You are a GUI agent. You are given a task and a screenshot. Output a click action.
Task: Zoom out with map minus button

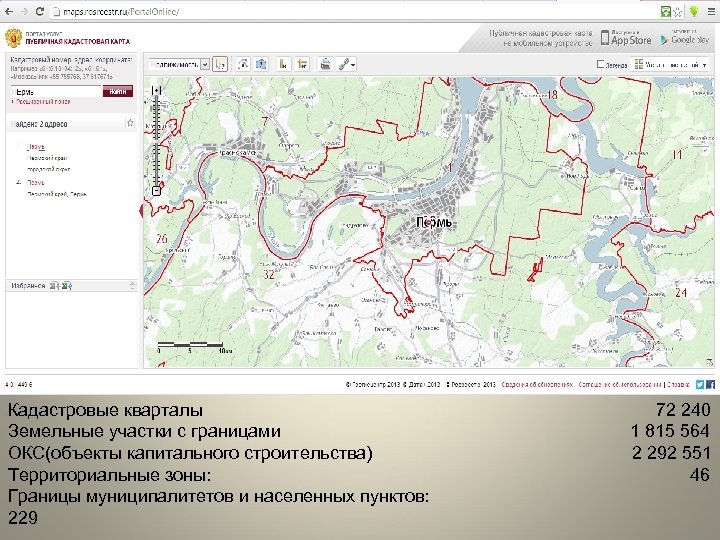156,191
